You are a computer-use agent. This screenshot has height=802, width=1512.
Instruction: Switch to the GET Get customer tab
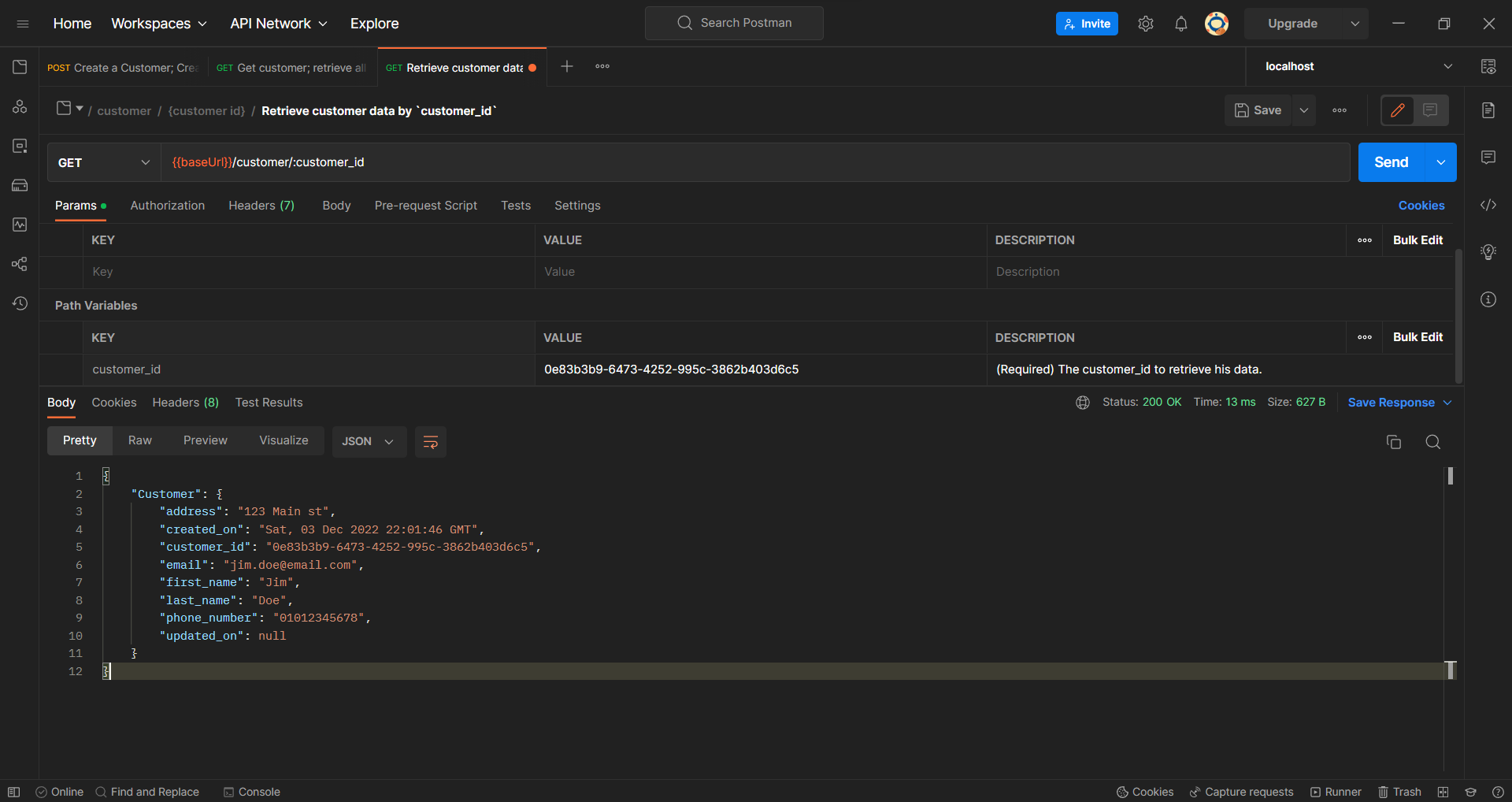point(291,68)
